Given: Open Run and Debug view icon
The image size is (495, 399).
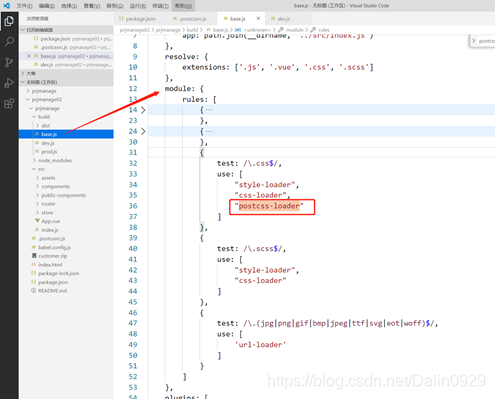Looking at the screenshot, I should [9, 83].
